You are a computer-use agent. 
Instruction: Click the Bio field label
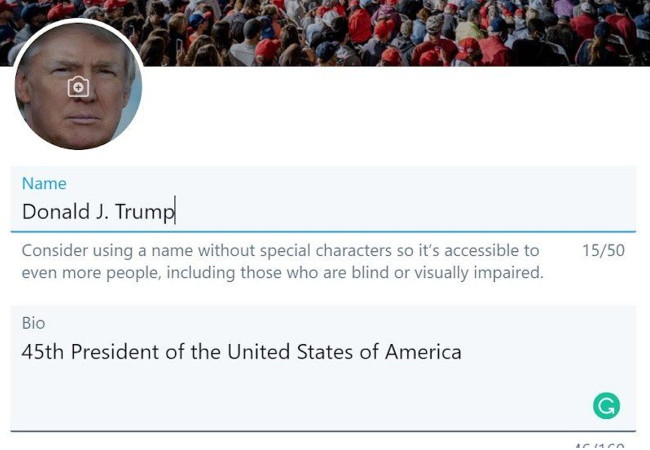tap(33, 323)
